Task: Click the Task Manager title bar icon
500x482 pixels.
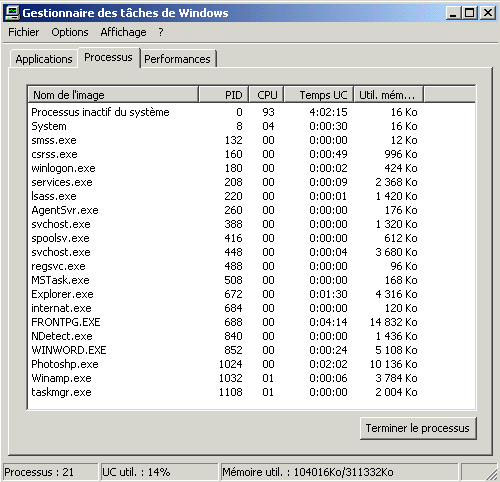Action: point(13,13)
